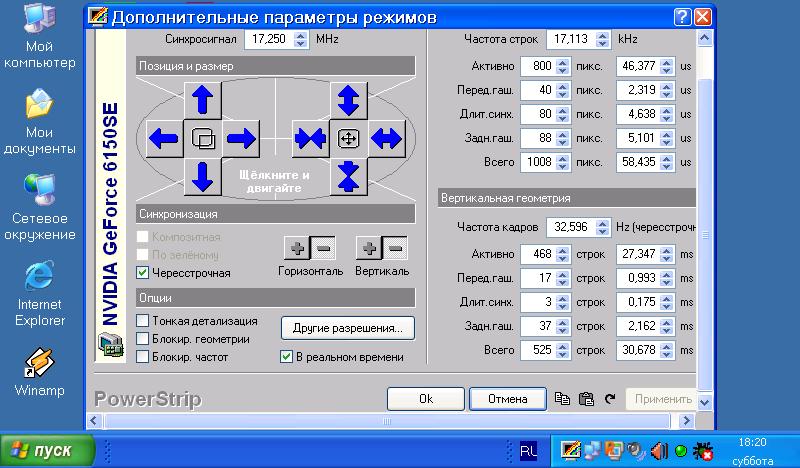
Task: Click the undo/reset arrow icon
Action: click(x=610, y=399)
